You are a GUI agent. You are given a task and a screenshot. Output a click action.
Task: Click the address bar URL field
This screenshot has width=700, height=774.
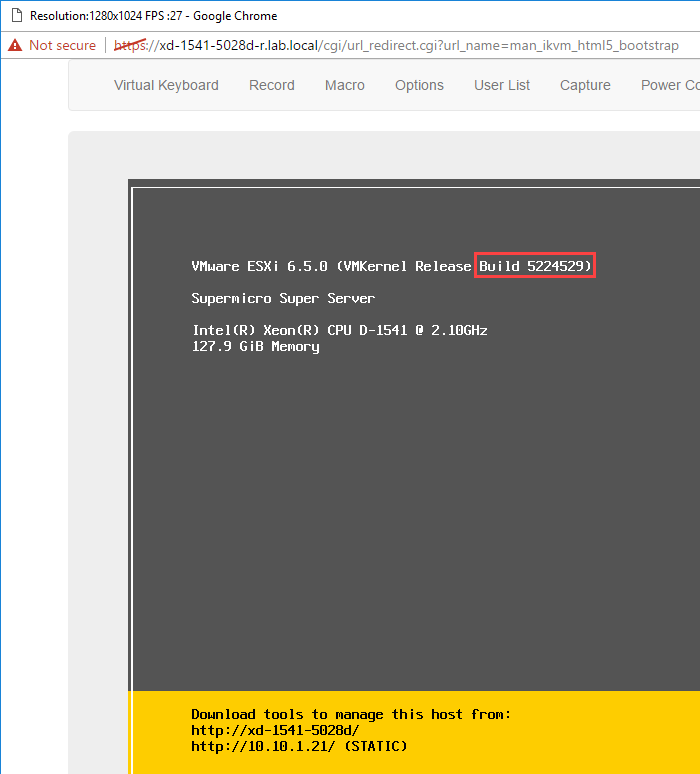396,45
